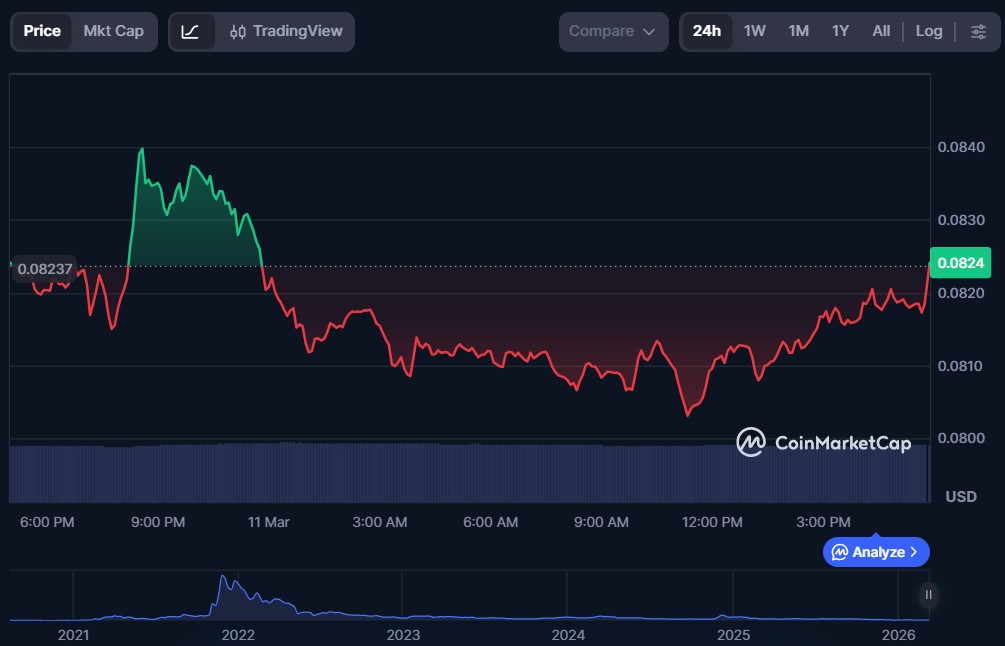Switch to TradingView candlestick chart
The width and height of the screenshot is (1005, 646).
click(x=286, y=31)
